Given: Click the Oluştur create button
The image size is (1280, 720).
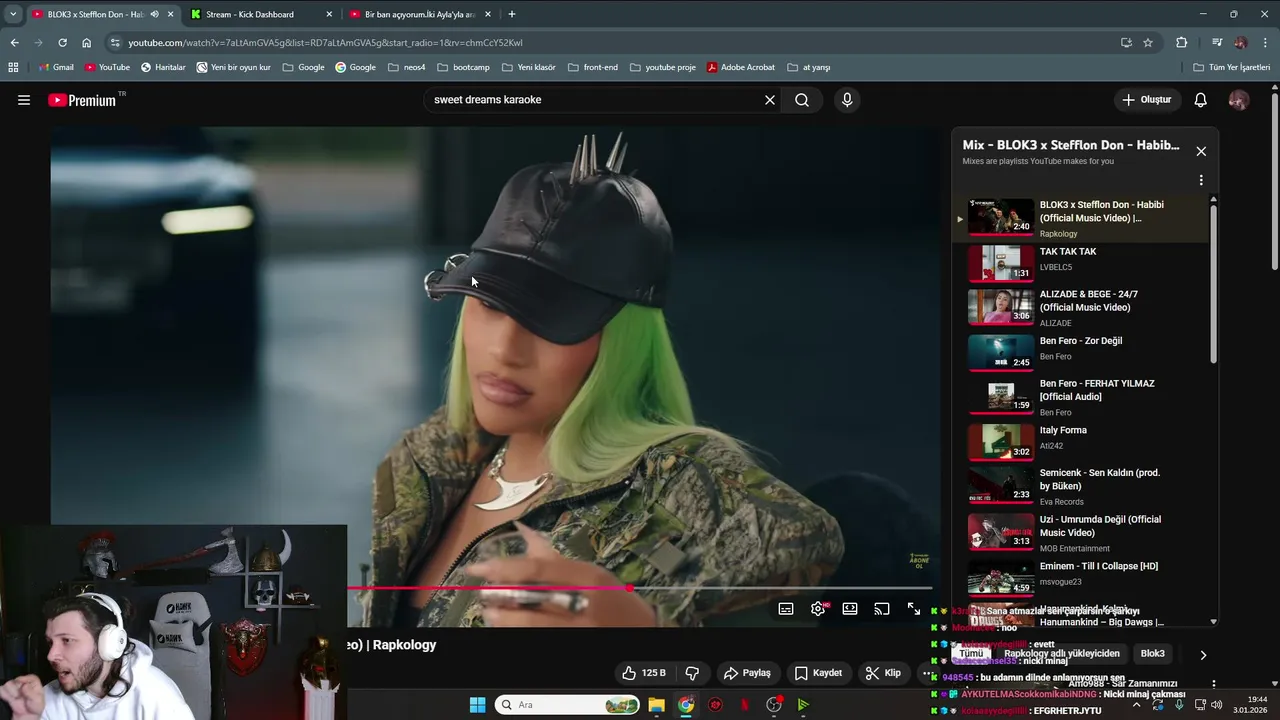Looking at the screenshot, I should pos(1146,100).
